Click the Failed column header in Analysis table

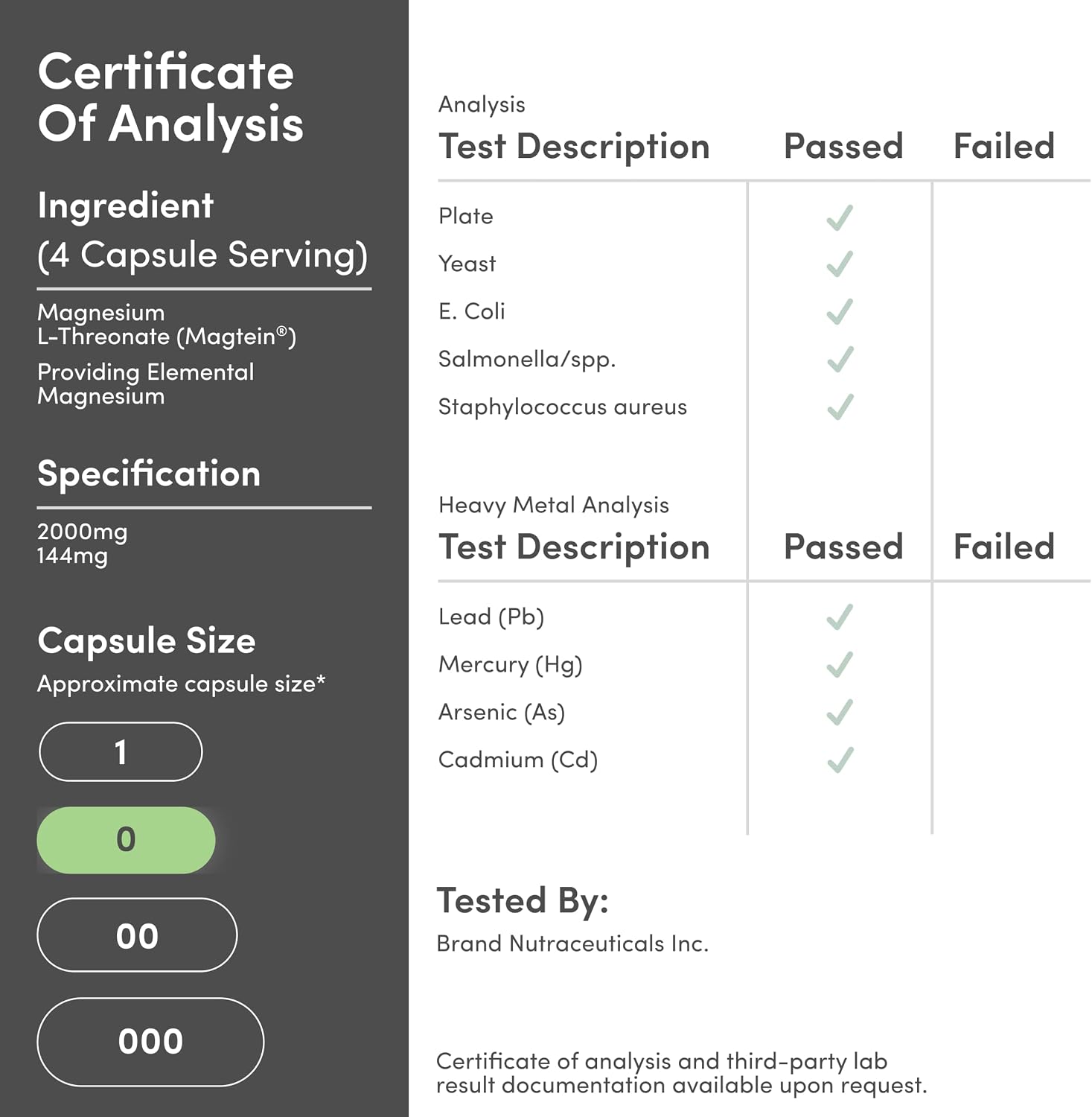[x=1004, y=146]
